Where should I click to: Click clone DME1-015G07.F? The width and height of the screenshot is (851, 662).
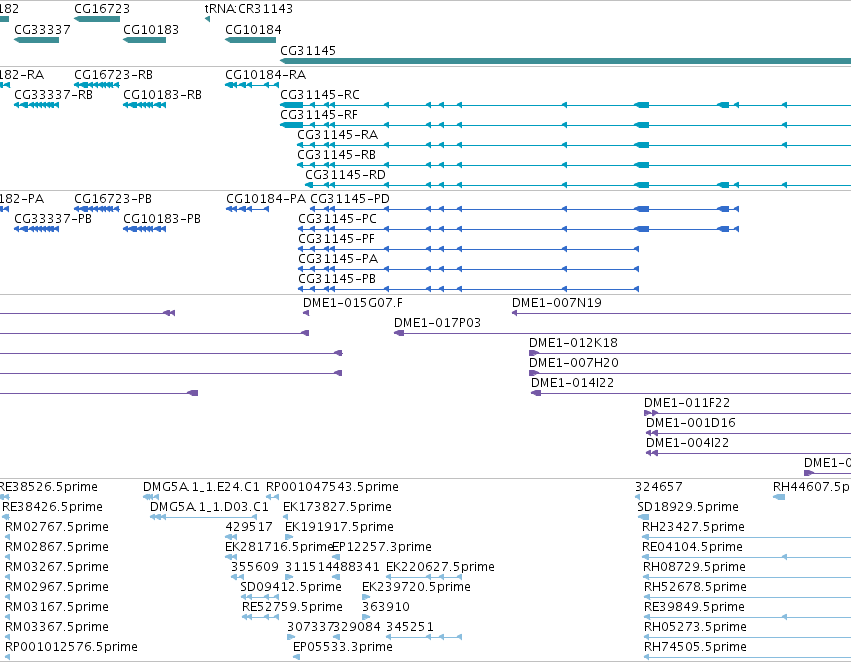pyautogui.click(x=353, y=303)
